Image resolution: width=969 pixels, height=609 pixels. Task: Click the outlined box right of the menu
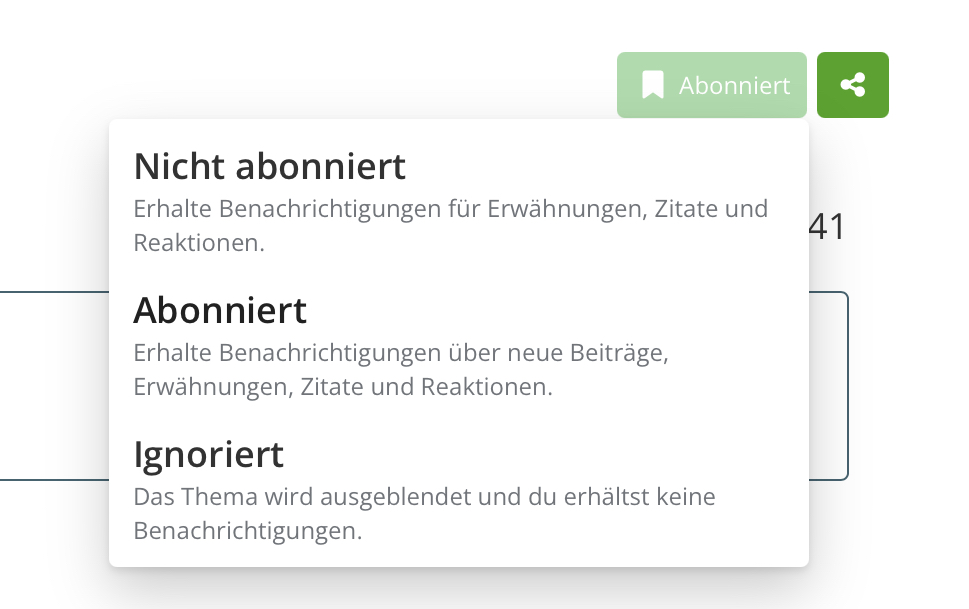[x=829, y=385]
